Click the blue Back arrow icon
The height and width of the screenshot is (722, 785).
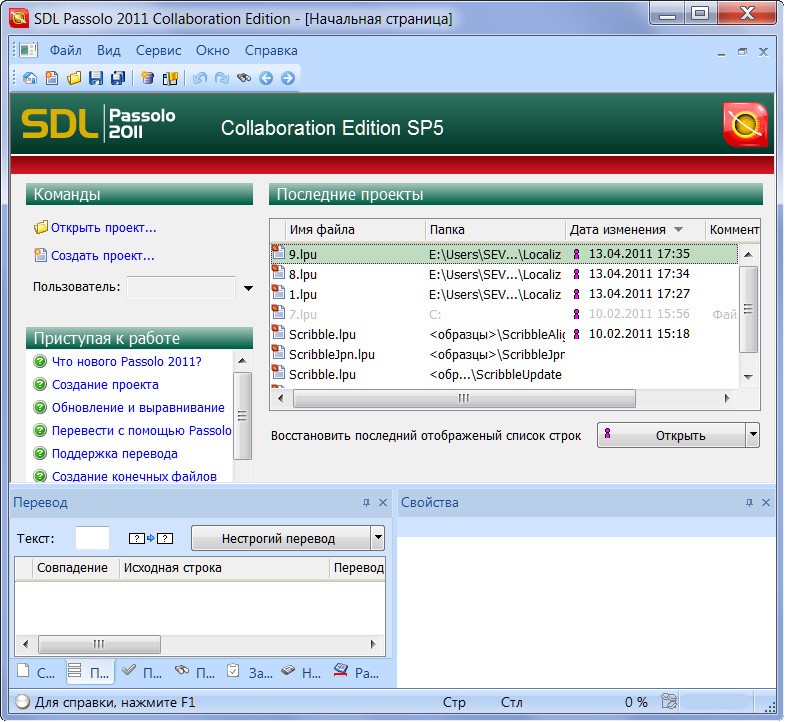pos(266,78)
